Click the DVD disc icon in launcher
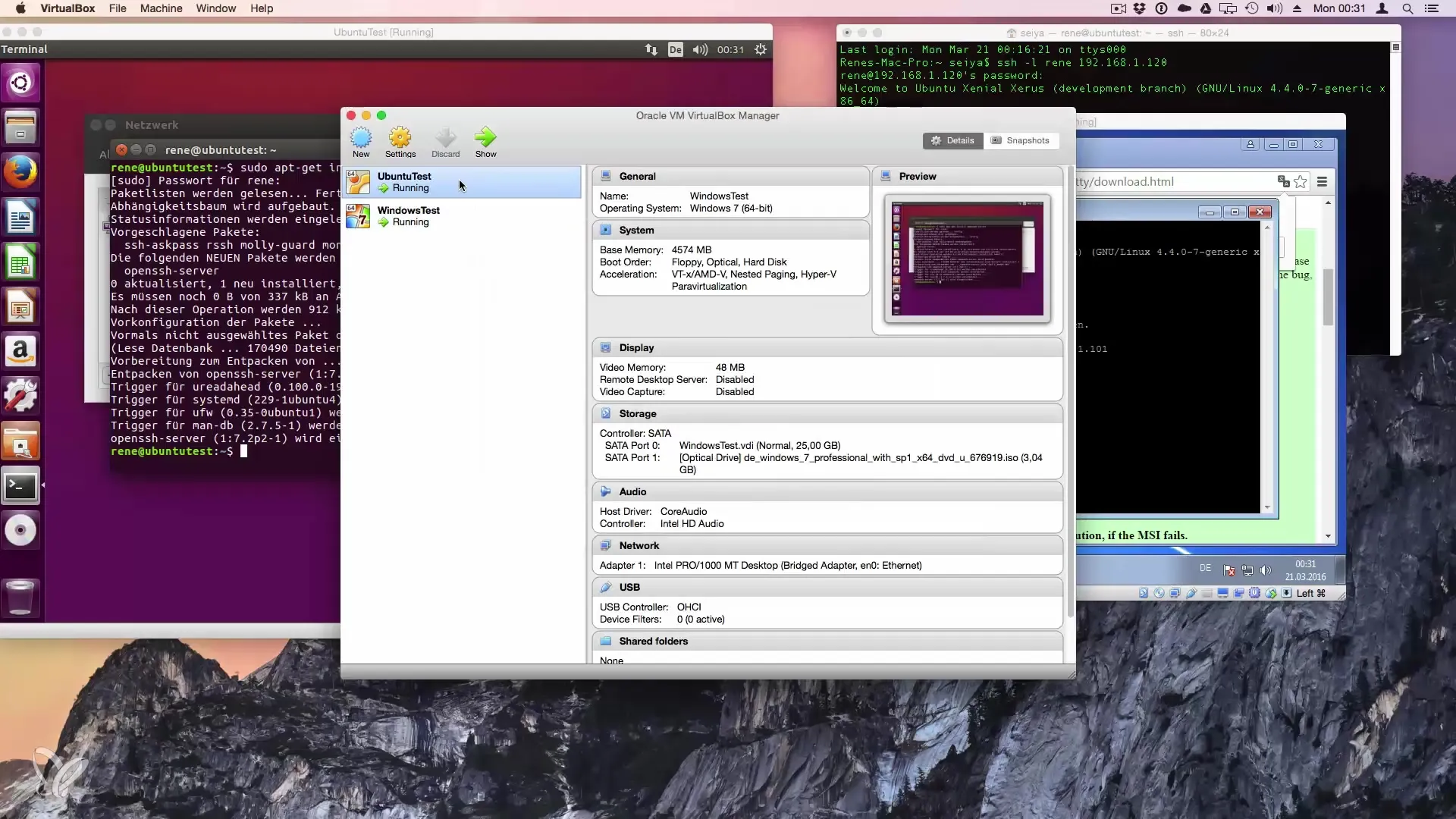1456x819 pixels. tap(20, 530)
